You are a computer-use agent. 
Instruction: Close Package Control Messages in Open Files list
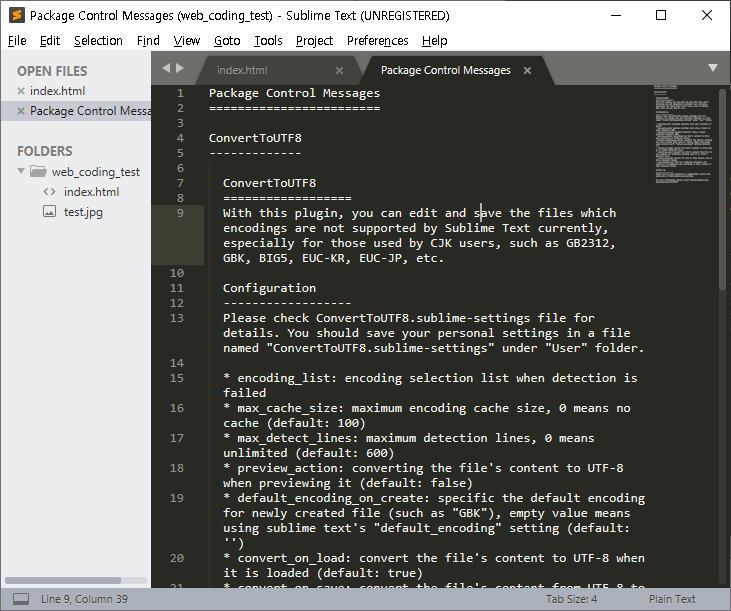[x=21, y=111]
